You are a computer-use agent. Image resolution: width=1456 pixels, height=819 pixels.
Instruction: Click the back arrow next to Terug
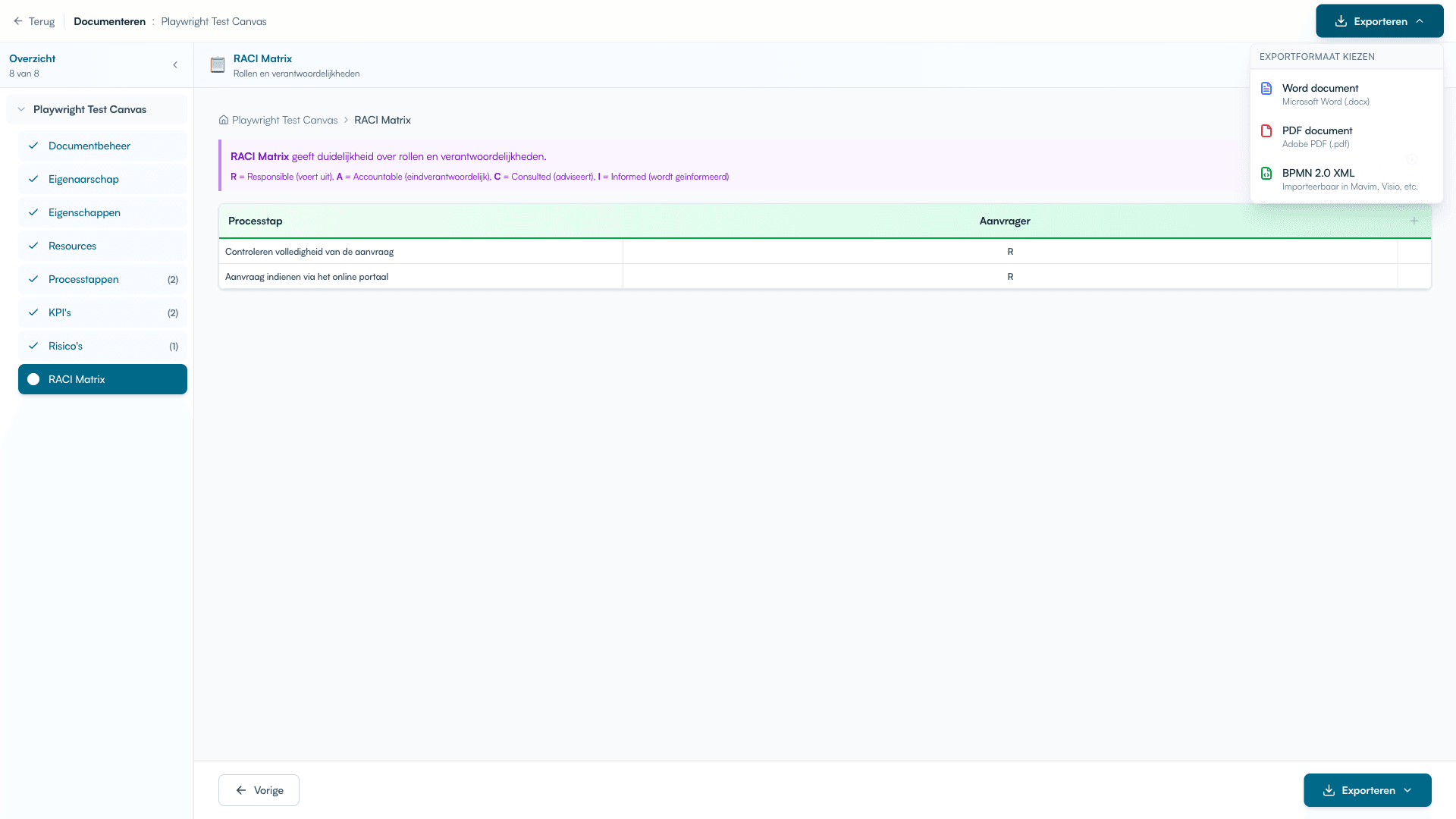click(x=18, y=21)
